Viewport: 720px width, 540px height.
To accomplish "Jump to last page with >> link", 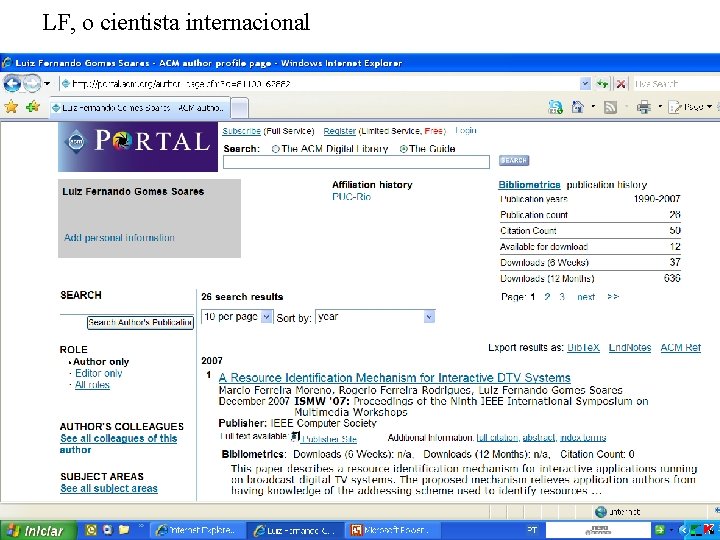I will tap(613, 297).
